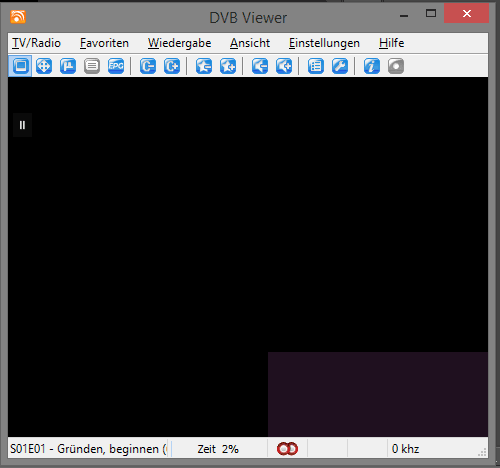
Task: Click the Zeit 2% progress status field
Action: (x=219, y=449)
